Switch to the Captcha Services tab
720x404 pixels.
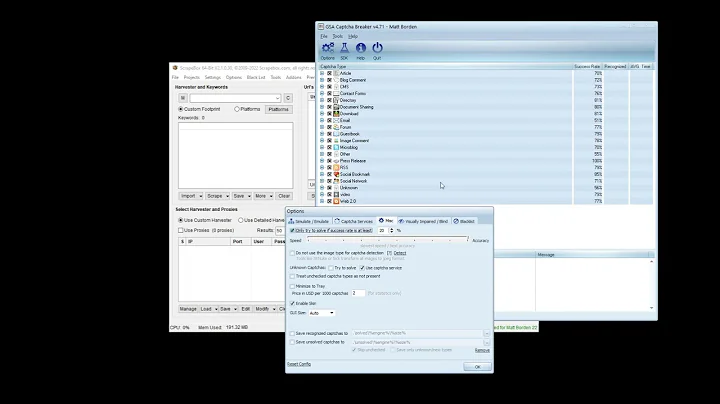(354, 221)
